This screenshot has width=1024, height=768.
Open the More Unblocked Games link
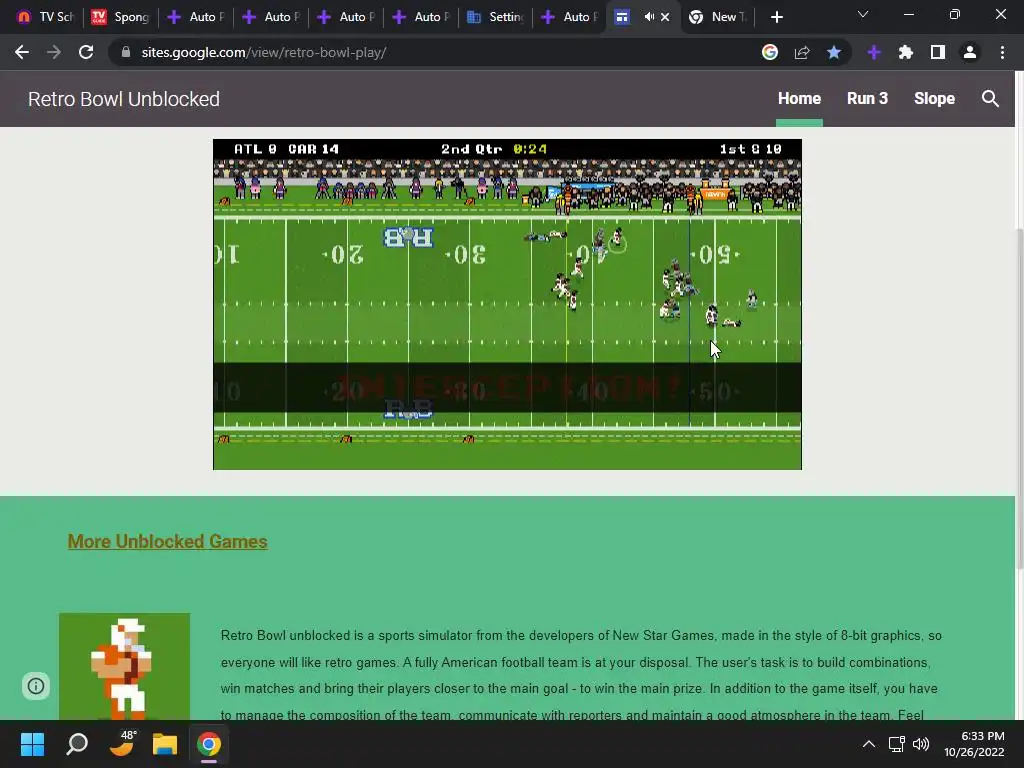[167, 541]
